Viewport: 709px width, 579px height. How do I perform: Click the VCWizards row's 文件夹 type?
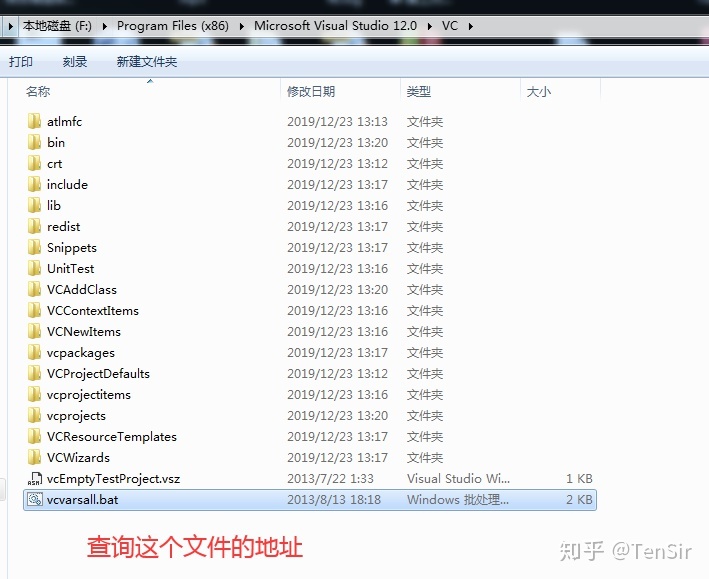(425, 457)
